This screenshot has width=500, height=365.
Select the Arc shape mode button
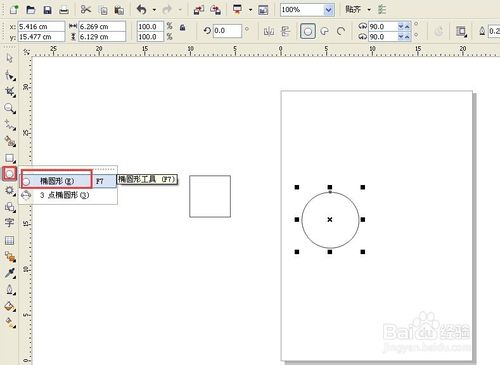pyautogui.click(x=341, y=31)
